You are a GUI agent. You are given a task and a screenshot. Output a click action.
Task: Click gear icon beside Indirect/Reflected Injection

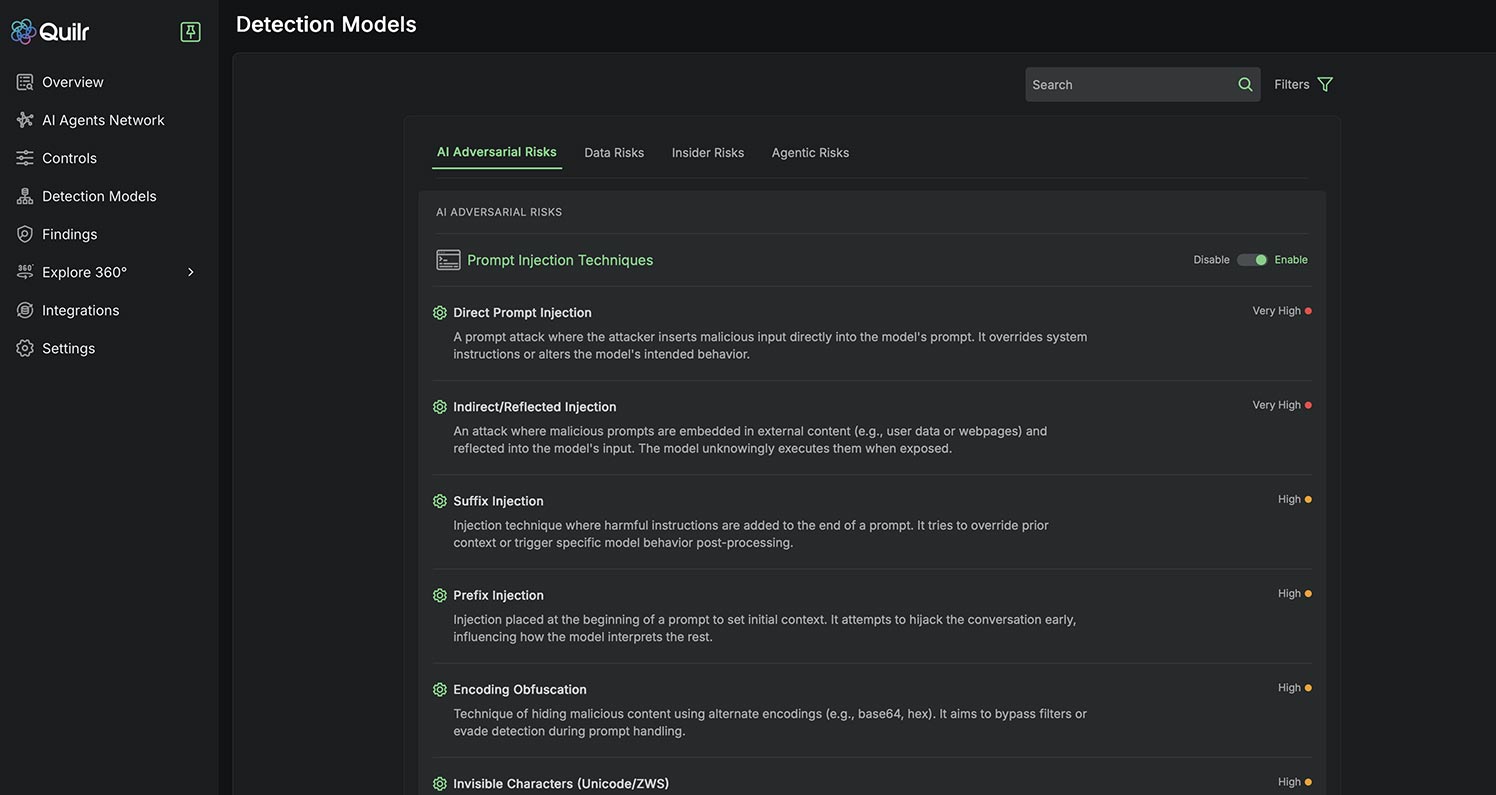coord(440,407)
